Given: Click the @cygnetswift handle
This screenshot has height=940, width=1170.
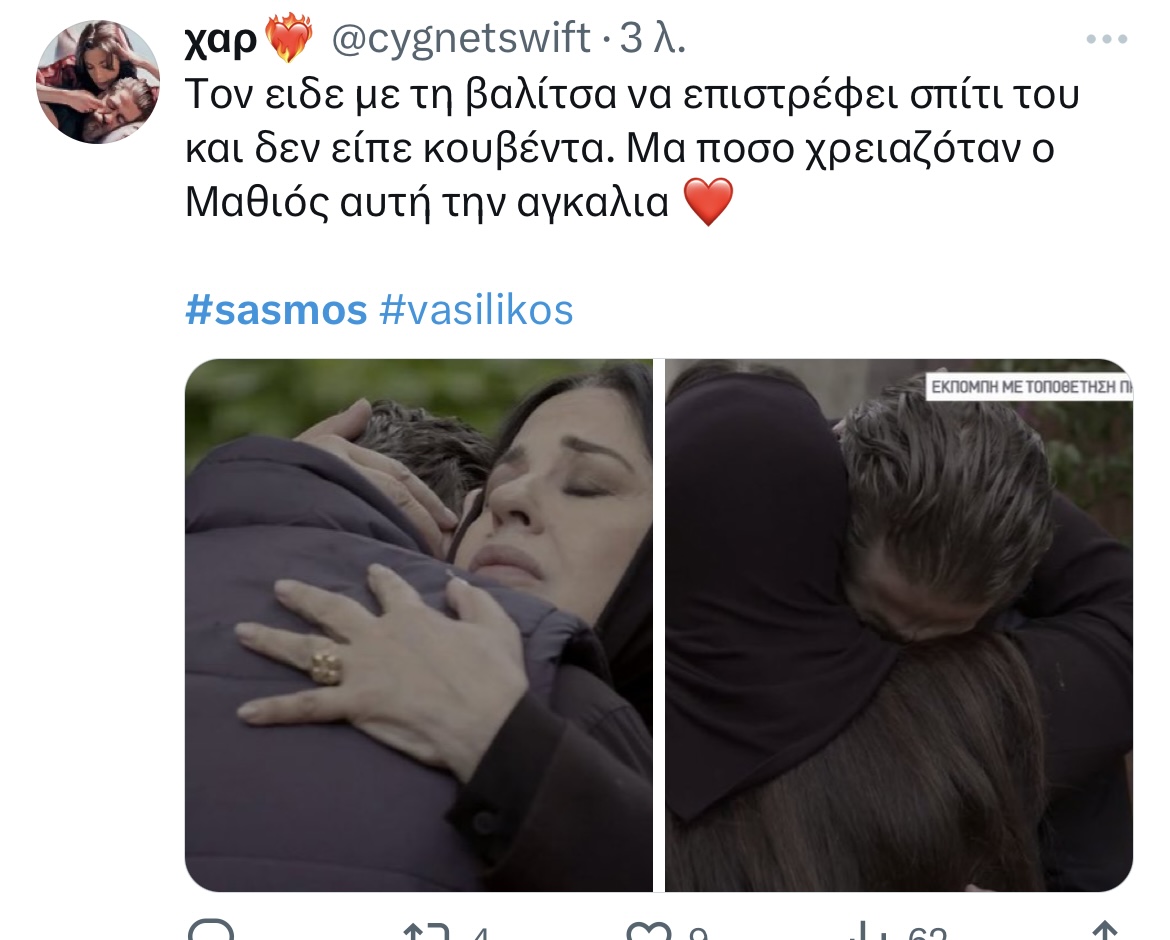Looking at the screenshot, I should click(460, 37).
